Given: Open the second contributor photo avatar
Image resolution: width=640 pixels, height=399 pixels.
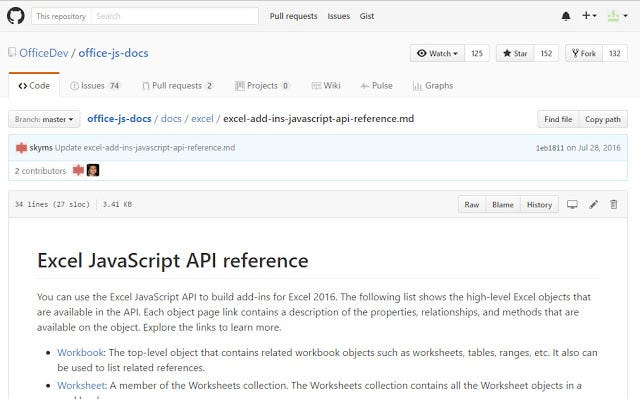Looking at the screenshot, I should coord(93,170).
